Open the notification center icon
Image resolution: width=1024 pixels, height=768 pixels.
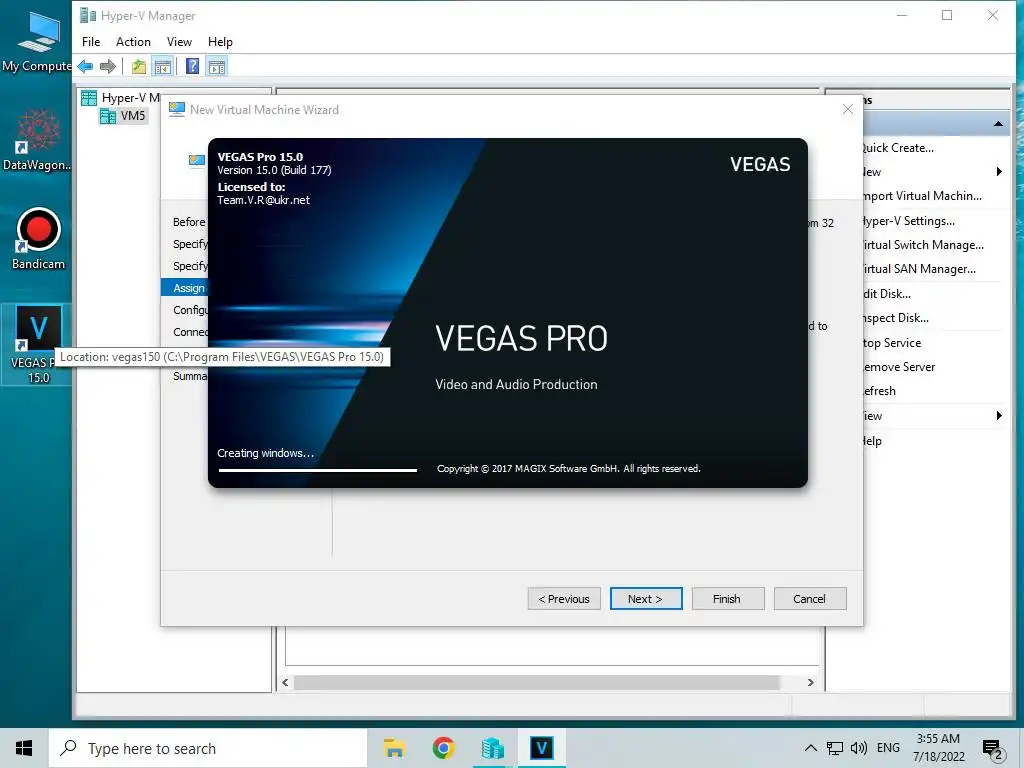point(993,749)
